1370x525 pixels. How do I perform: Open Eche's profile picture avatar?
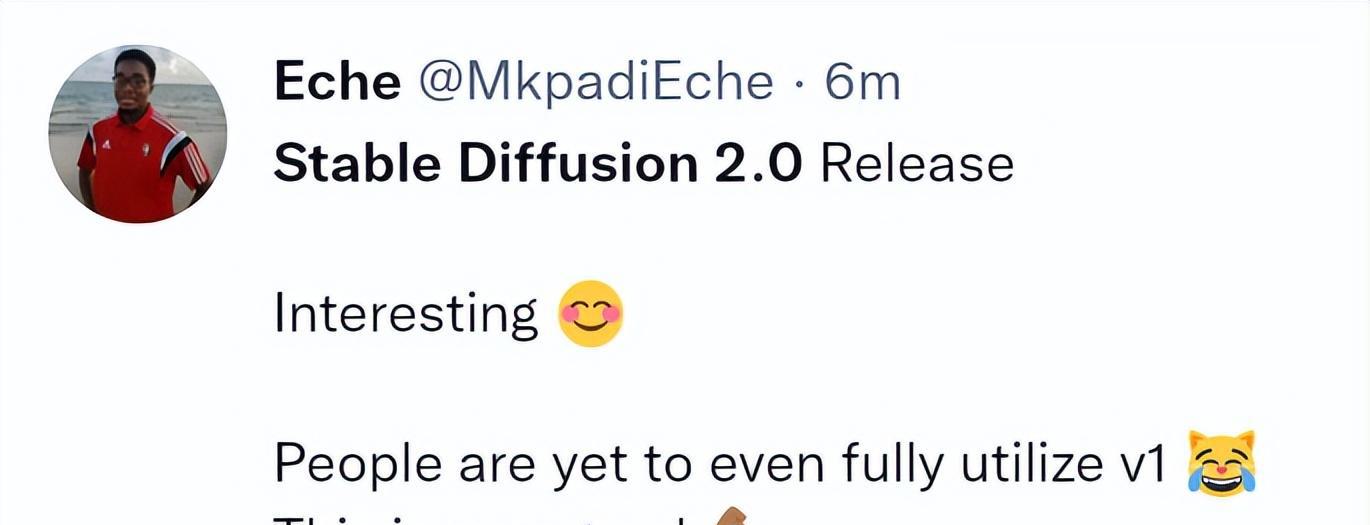pyautogui.click(x=138, y=134)
